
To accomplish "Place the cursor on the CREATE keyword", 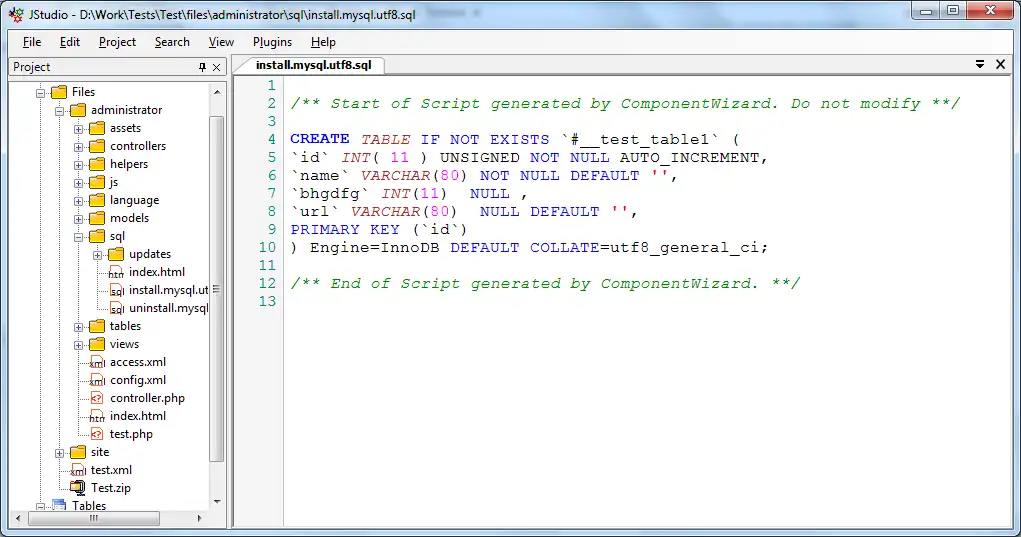I will pos(320,139).
